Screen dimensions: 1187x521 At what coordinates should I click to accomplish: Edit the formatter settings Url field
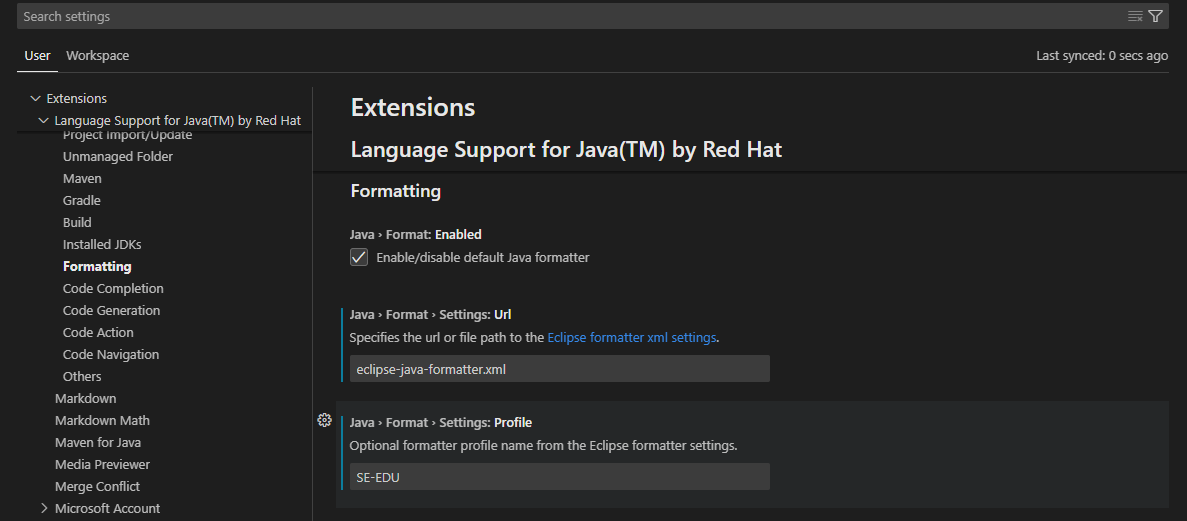click(559, 369)
